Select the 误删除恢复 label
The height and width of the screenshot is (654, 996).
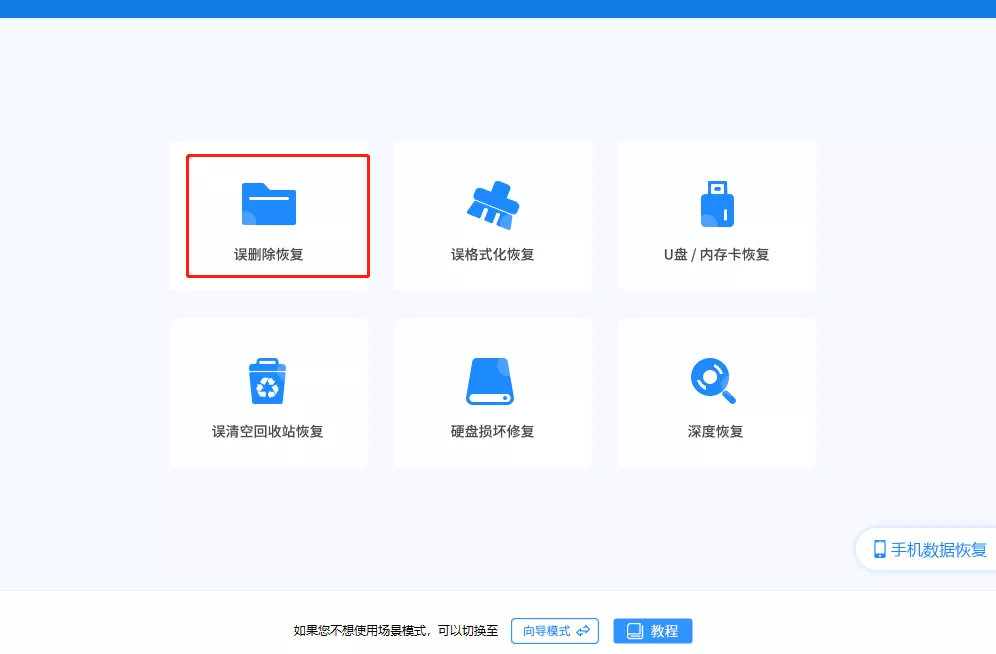pyautogui.click(x=269, y=255)
